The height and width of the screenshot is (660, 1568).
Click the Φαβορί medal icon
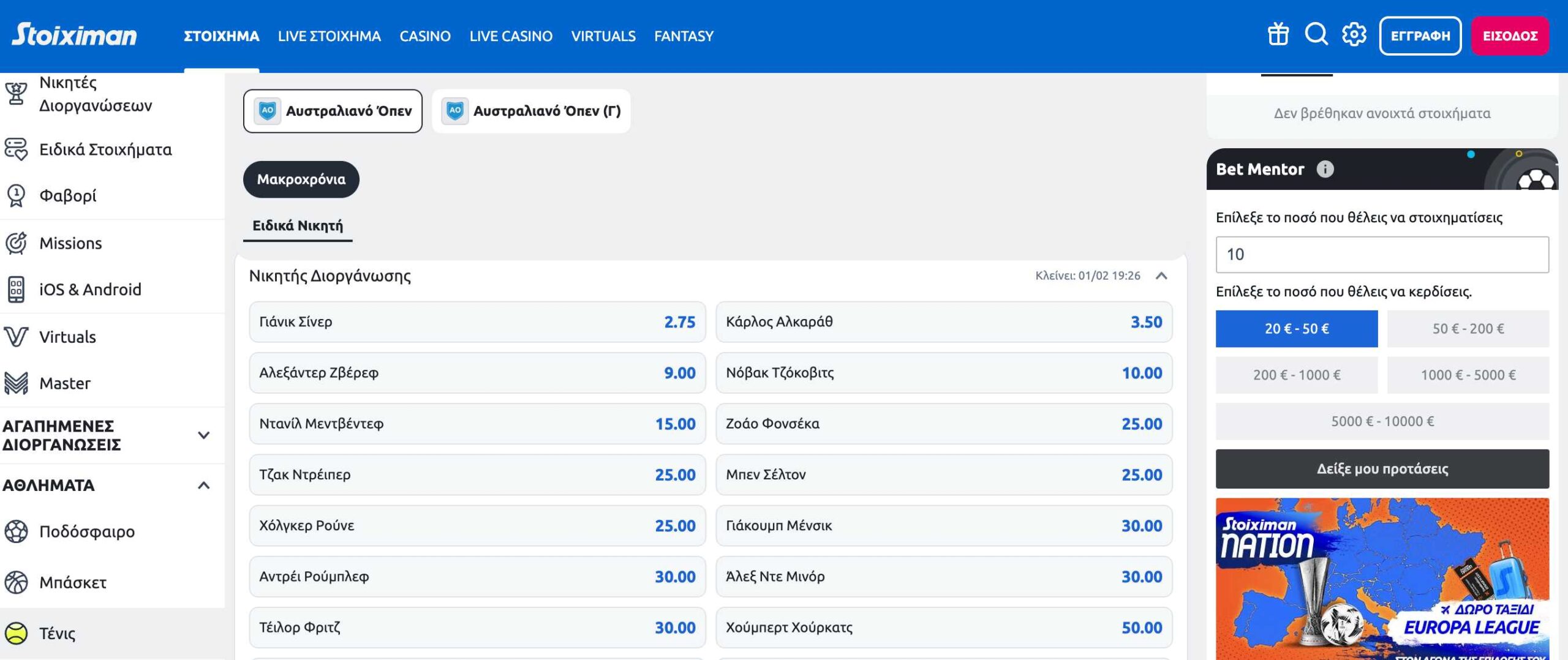(16, 196)
